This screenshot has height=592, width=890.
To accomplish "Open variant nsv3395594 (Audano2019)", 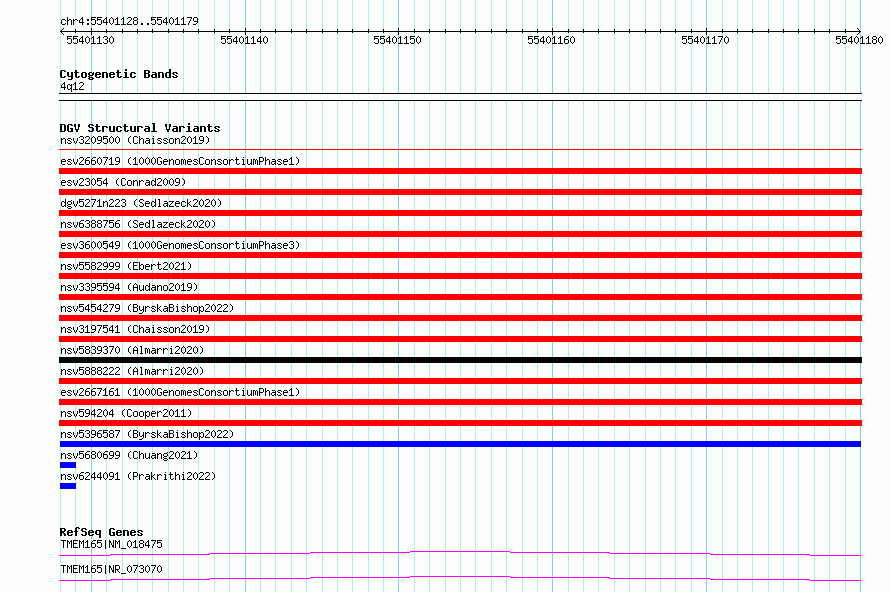I will click(129, 287).
